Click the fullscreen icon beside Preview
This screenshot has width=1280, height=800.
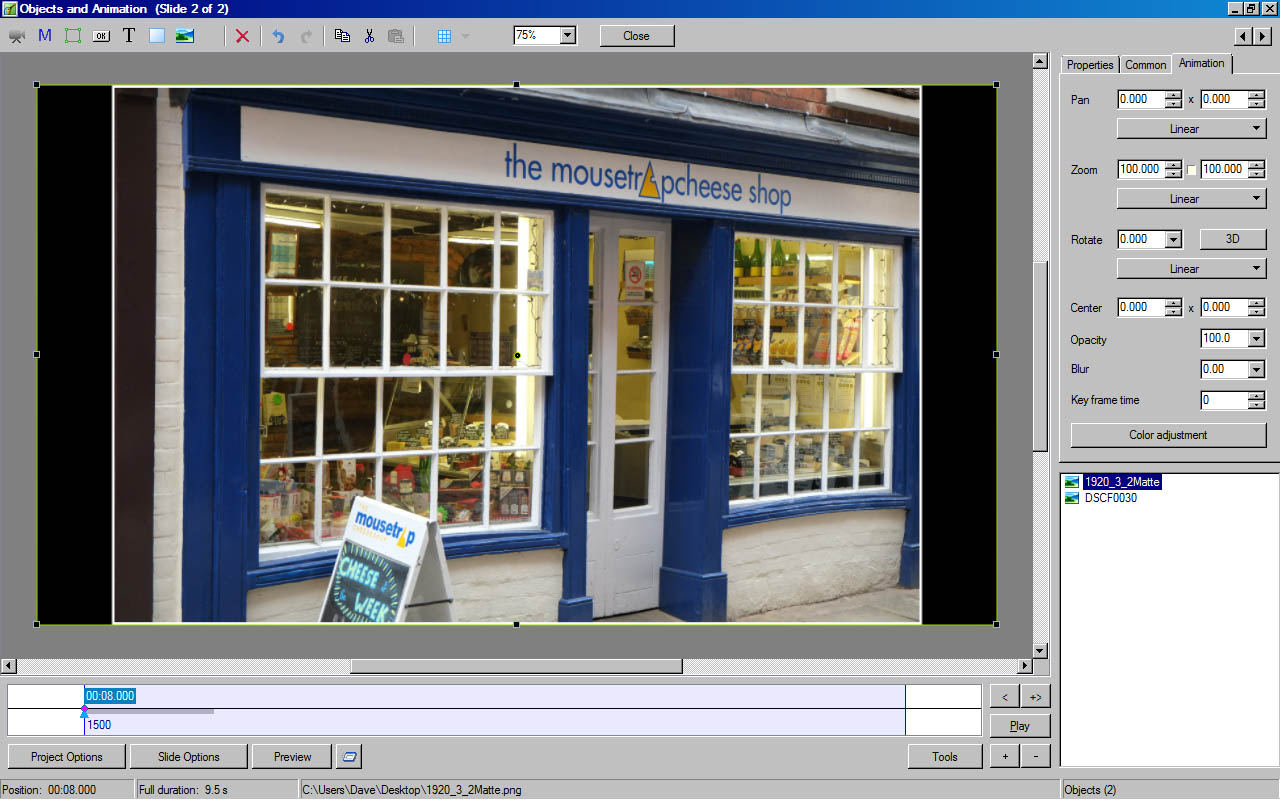pyautogui.click(x=349, y=757)
